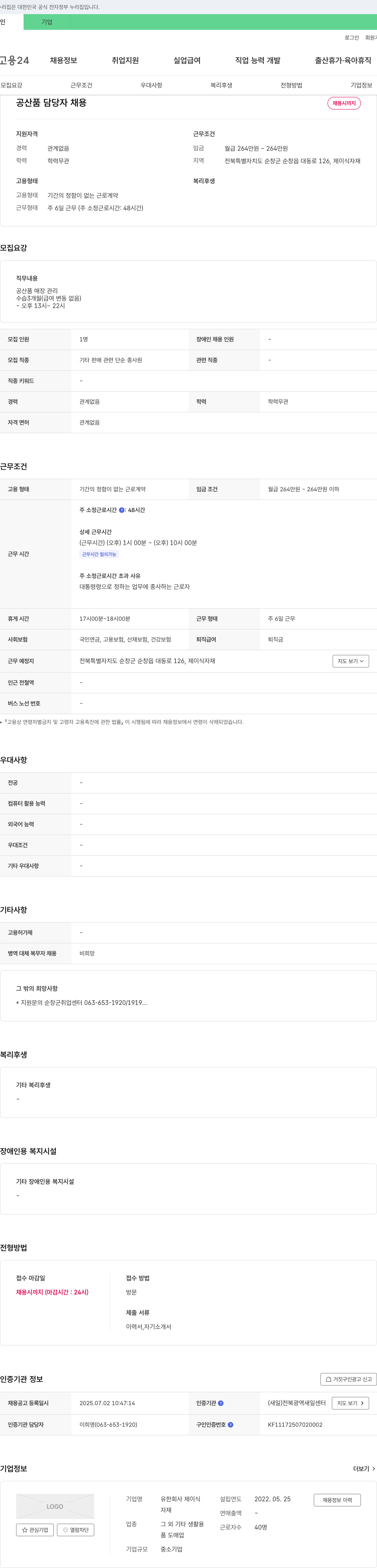Open 지도 보기 for 인증기관
Screen dimensions: 377x1568
pyautogui.click(x=350, y=1403)
